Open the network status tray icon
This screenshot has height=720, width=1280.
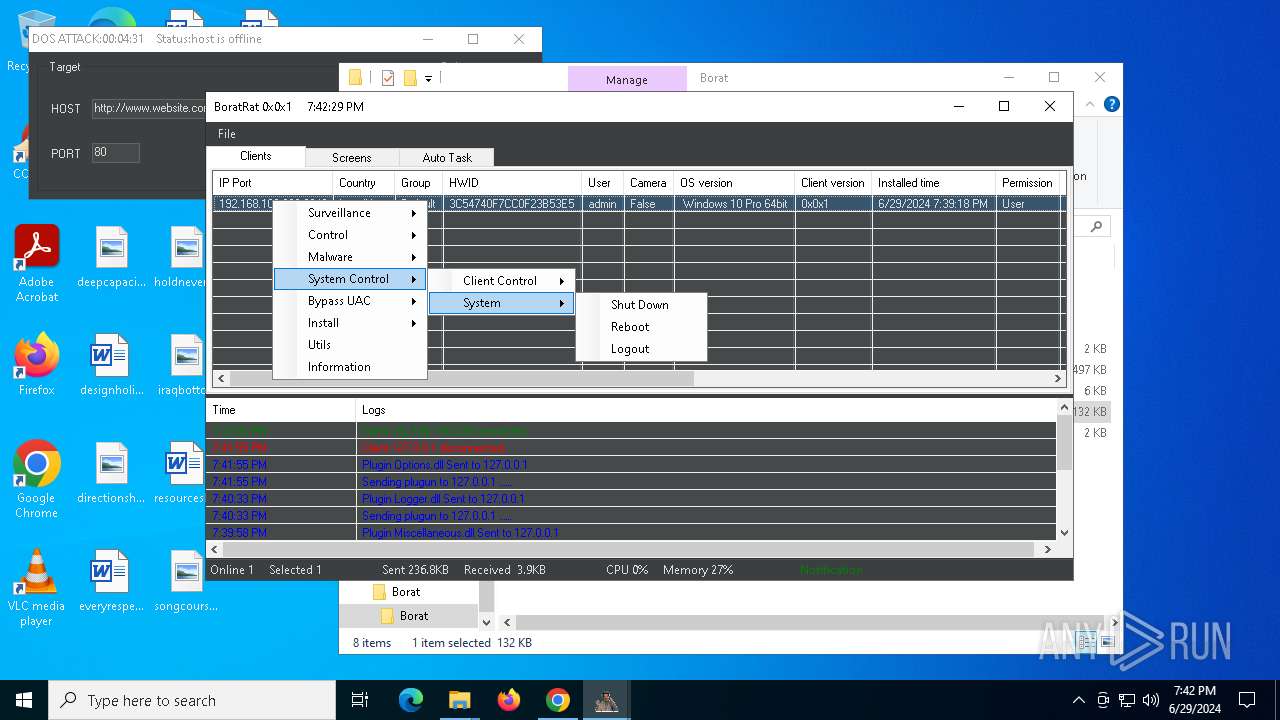[1127, 700]
